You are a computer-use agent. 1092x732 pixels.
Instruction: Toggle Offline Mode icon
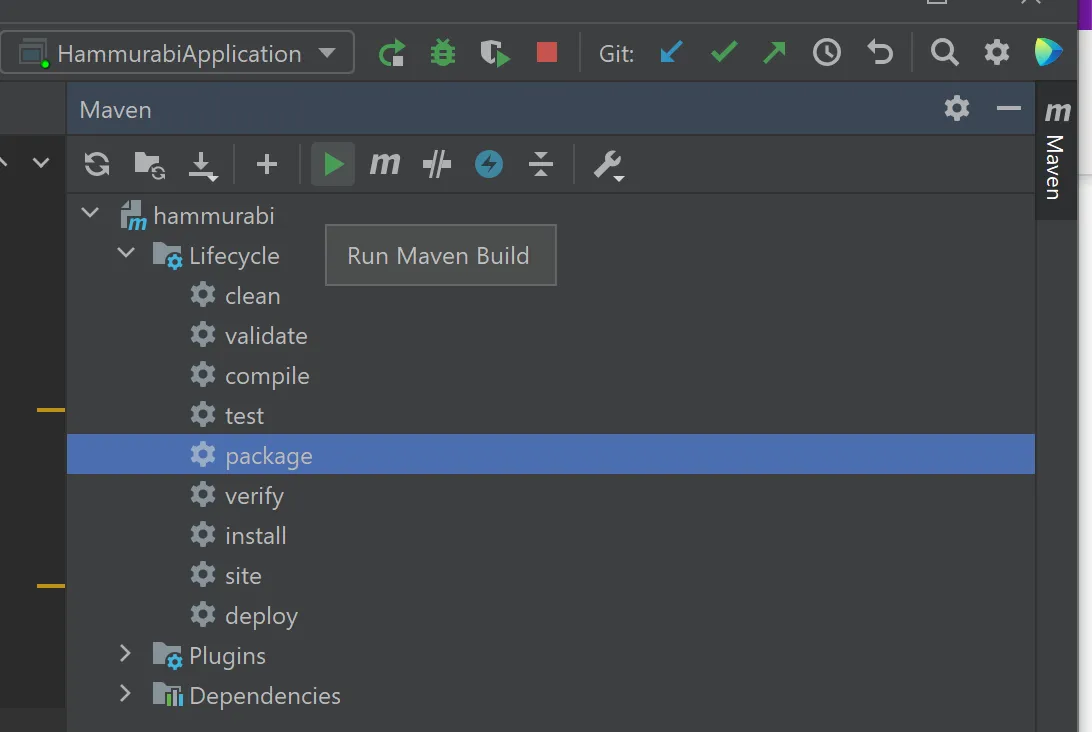click(437, 164)
